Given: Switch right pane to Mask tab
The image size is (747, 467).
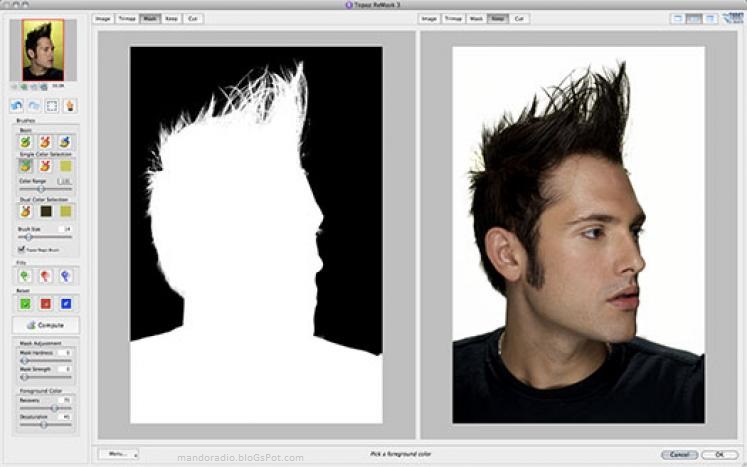Looking at the screenshot, I should 476,19.
